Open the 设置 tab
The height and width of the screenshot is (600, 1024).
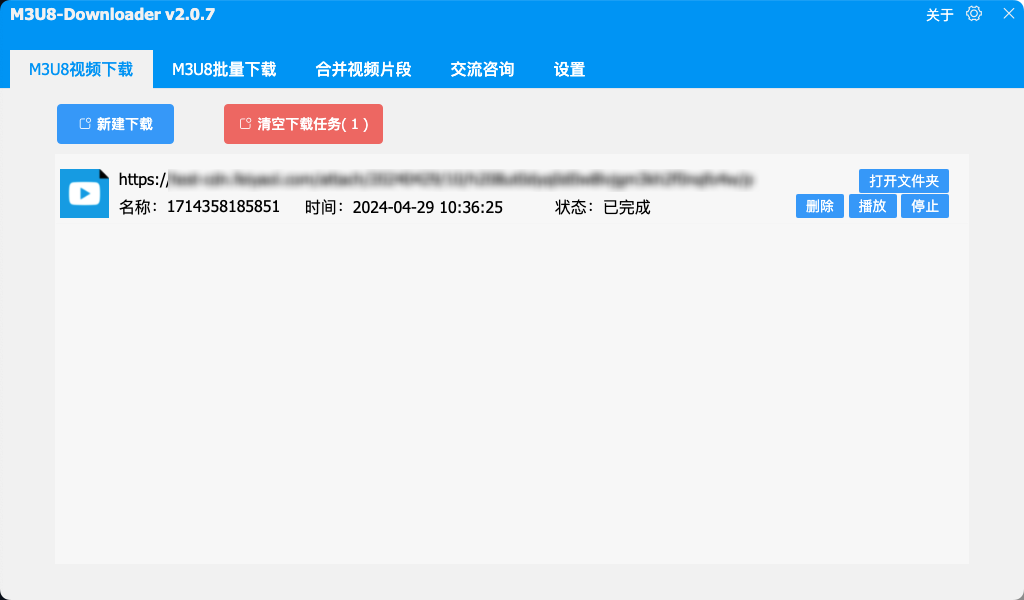tap(569, 70)
